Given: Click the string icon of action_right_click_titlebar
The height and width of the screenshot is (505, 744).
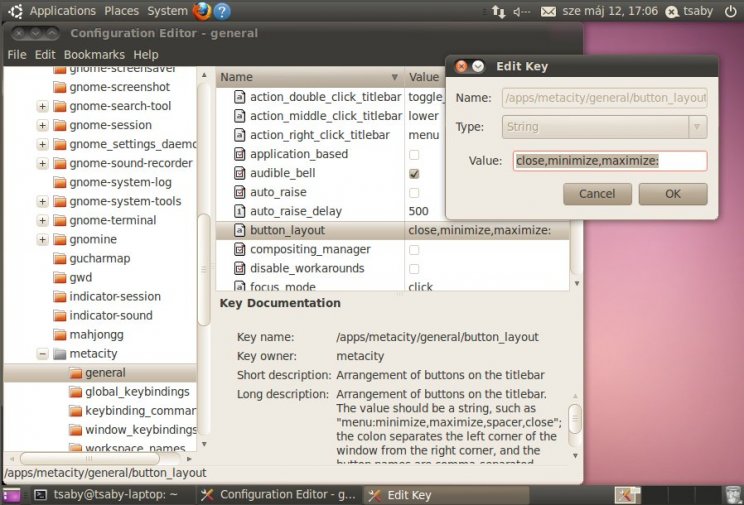Looking at the screenshot, I should coord(240,135).
